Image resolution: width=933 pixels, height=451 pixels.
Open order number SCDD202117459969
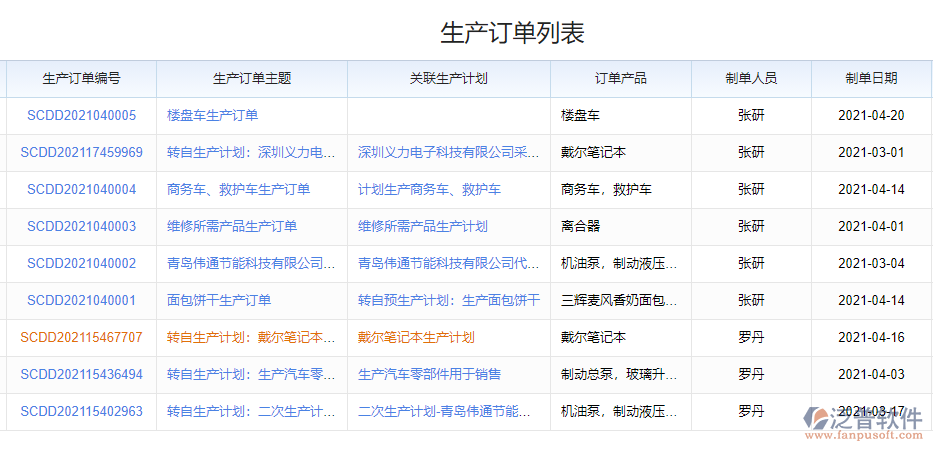81,153
